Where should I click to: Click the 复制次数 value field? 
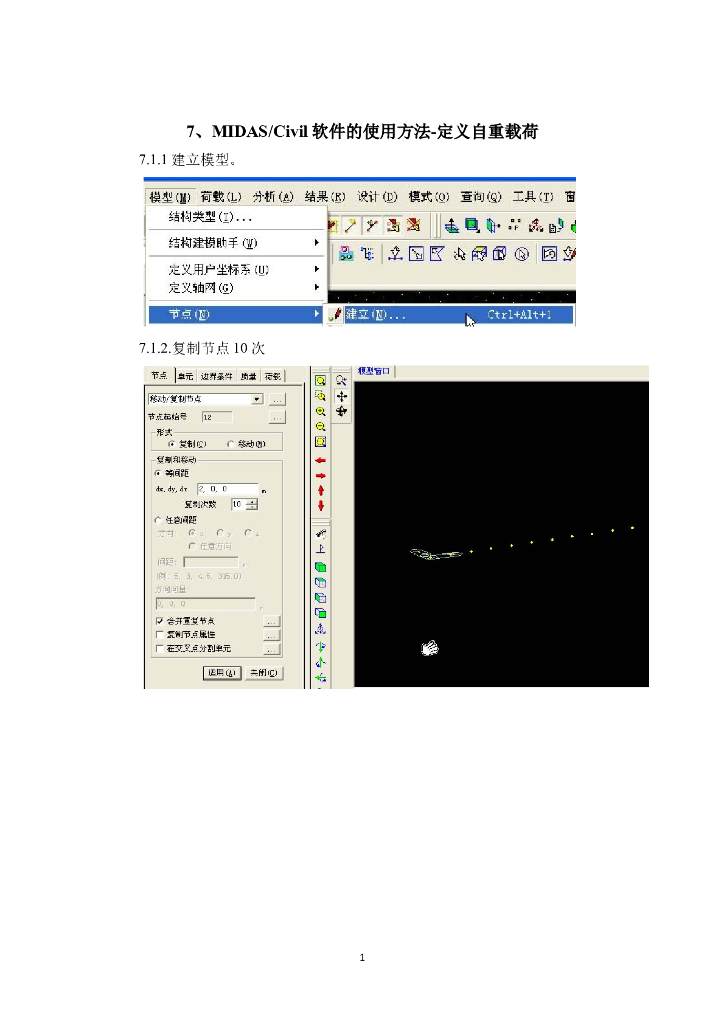239,504
